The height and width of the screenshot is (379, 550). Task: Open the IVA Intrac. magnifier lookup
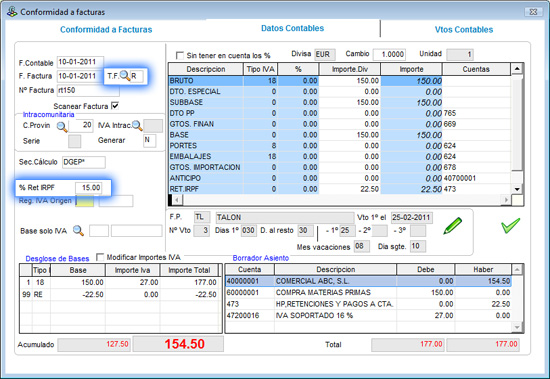(137, 126)
